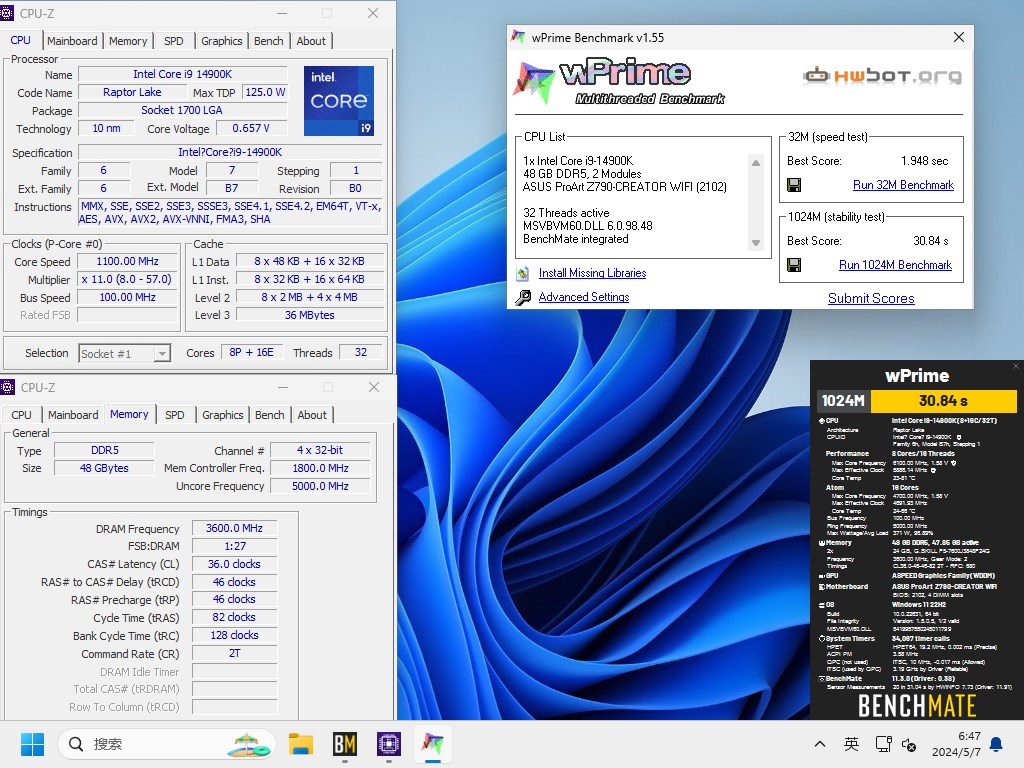Click the '32 Threads active' line in CPU List

coord(566,213)
